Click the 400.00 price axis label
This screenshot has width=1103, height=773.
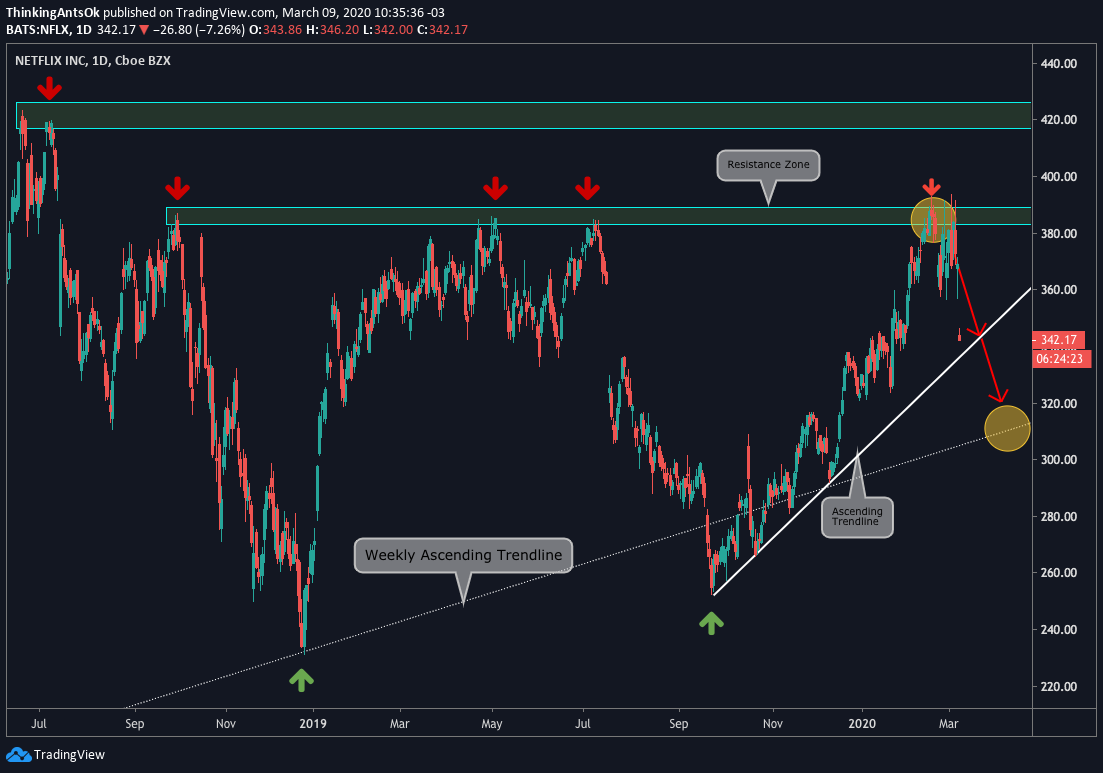coord(1059,177)
